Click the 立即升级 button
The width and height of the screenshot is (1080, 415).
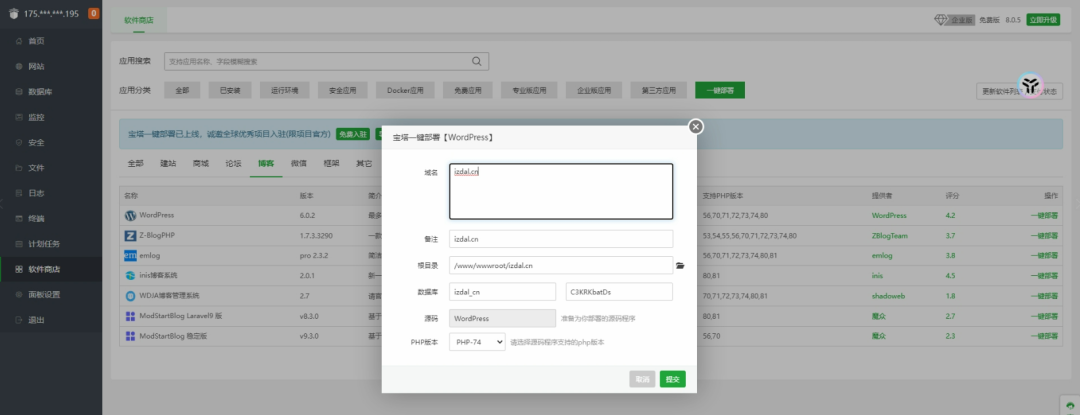(1043, 20)
